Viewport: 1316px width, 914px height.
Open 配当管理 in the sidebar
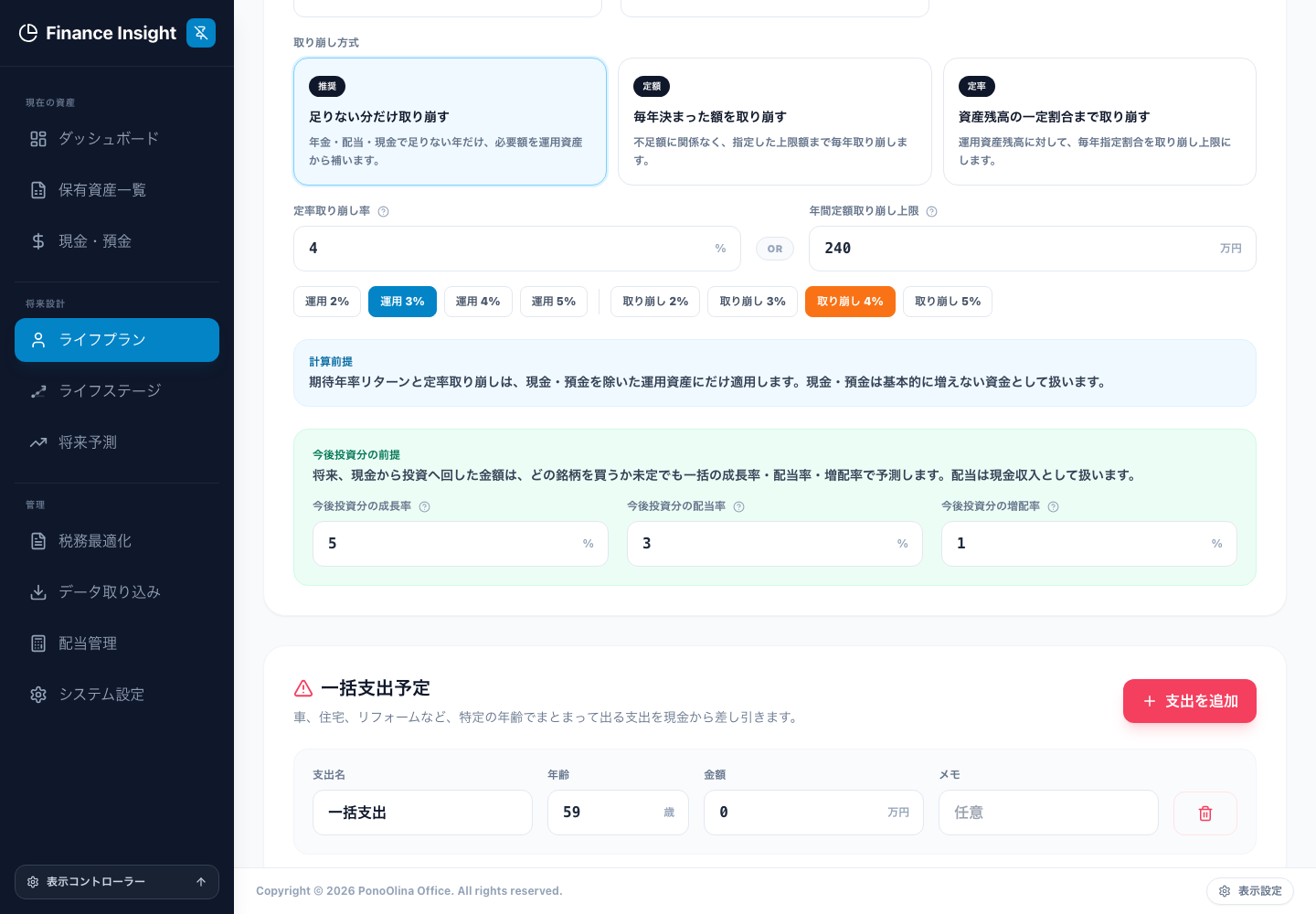[x=117, y=643]
